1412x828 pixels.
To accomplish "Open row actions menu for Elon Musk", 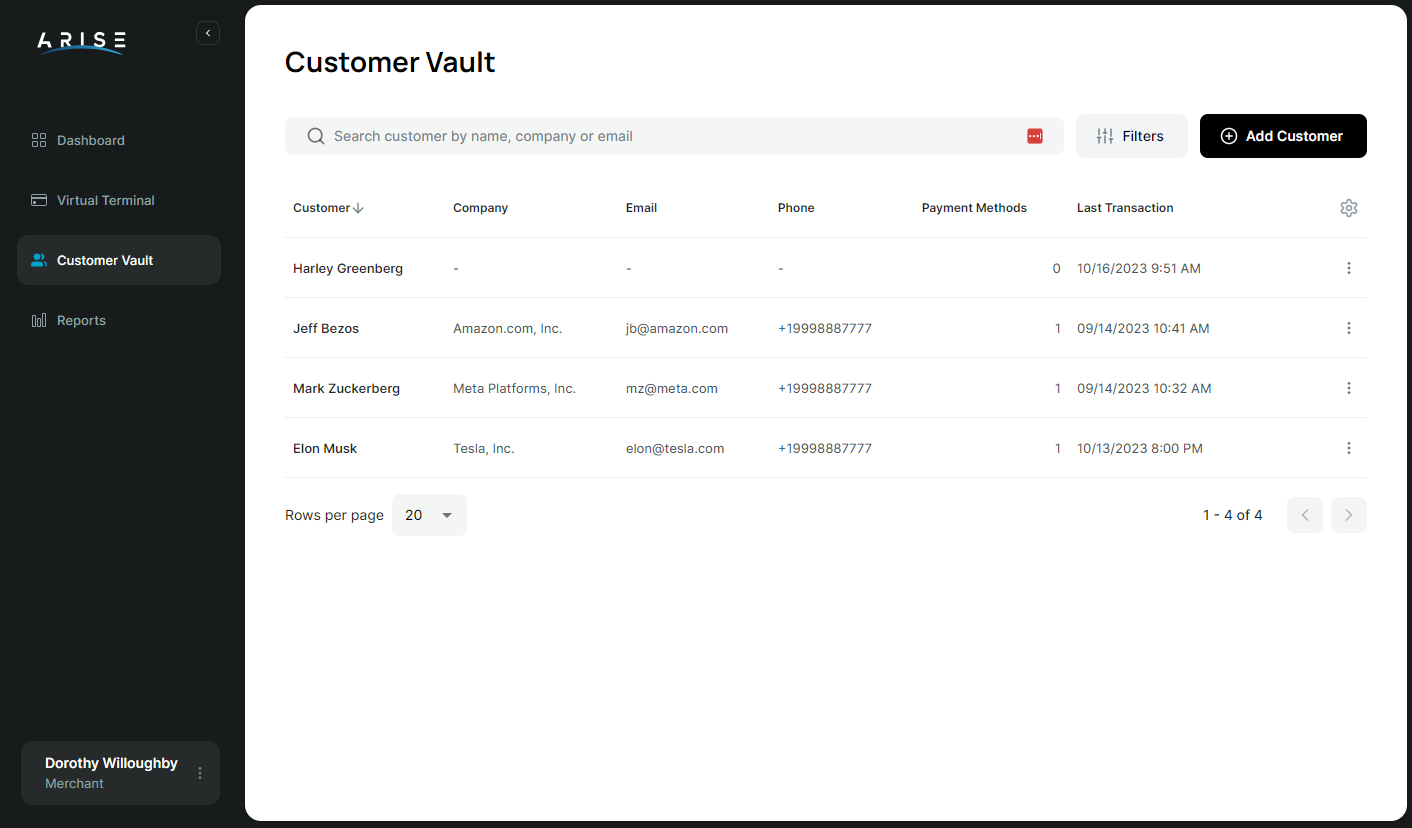I will (x=1349, y=448).
